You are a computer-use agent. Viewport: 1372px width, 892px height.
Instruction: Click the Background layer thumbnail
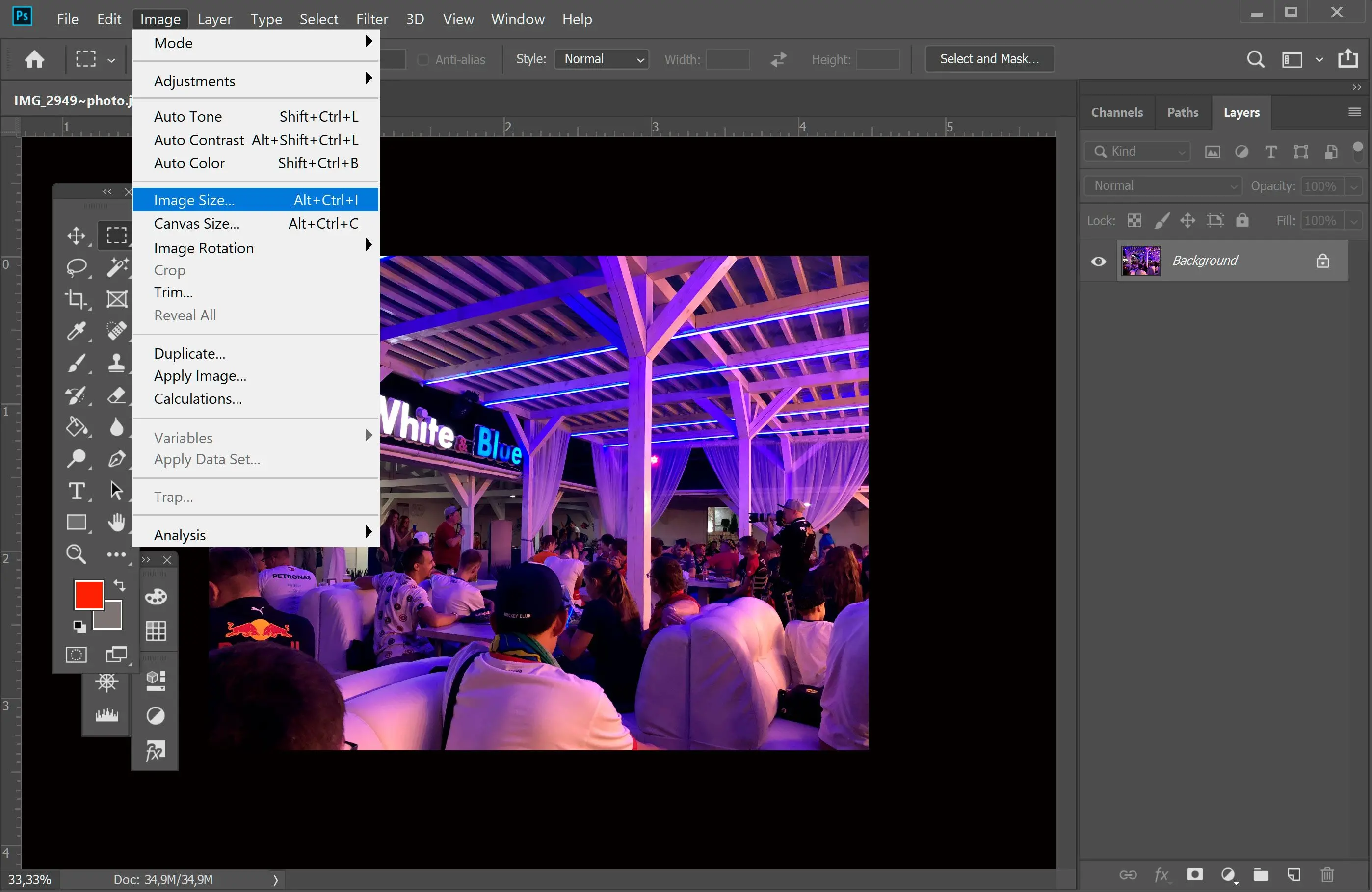1140,261
